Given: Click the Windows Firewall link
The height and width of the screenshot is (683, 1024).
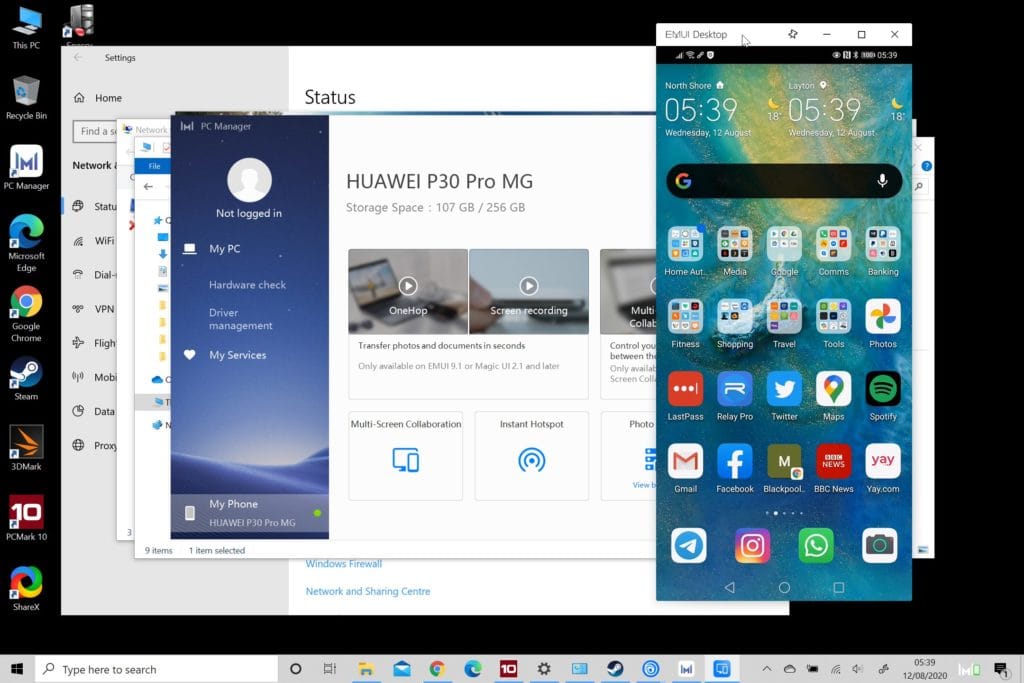Looking at the screenshot, I should [x=343, y=564].
